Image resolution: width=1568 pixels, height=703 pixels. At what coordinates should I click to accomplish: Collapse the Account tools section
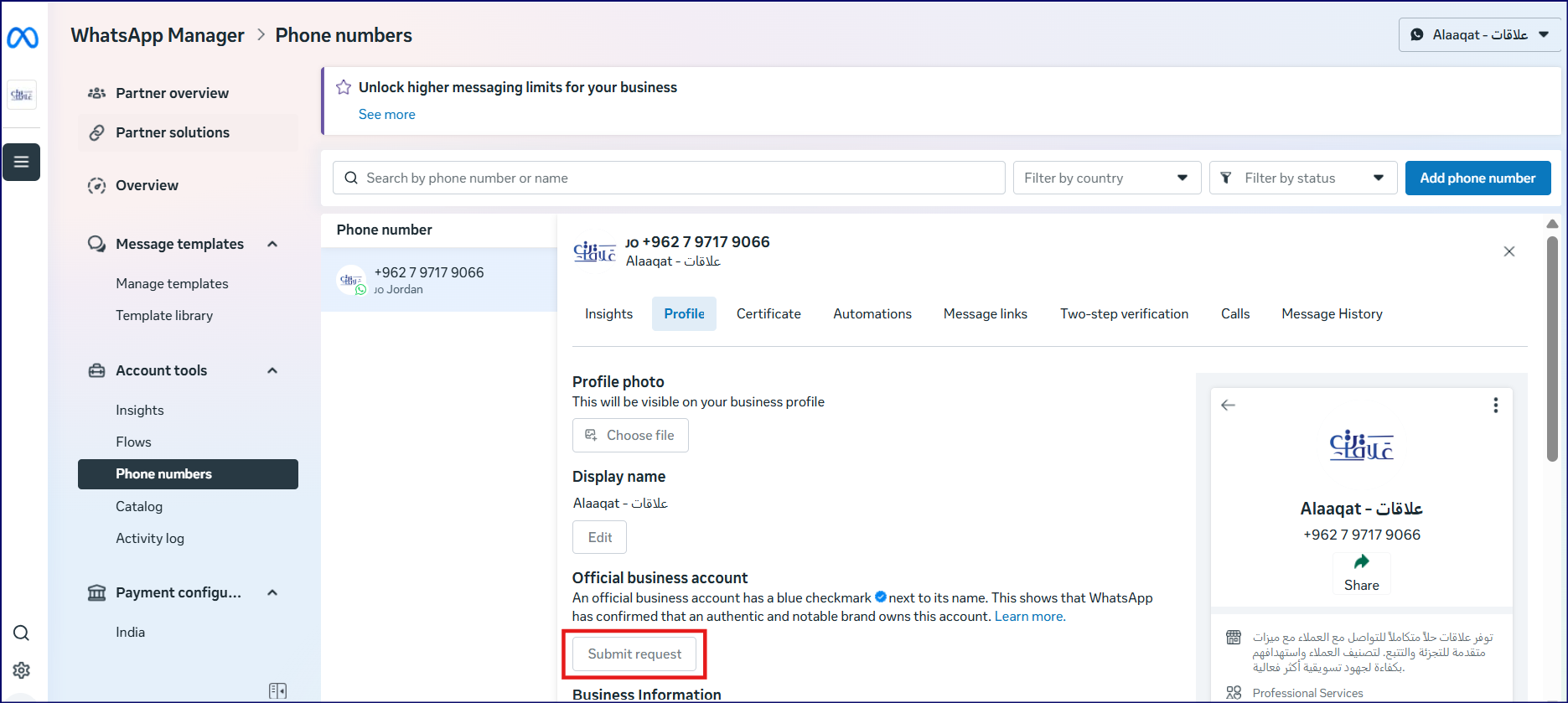272,370
